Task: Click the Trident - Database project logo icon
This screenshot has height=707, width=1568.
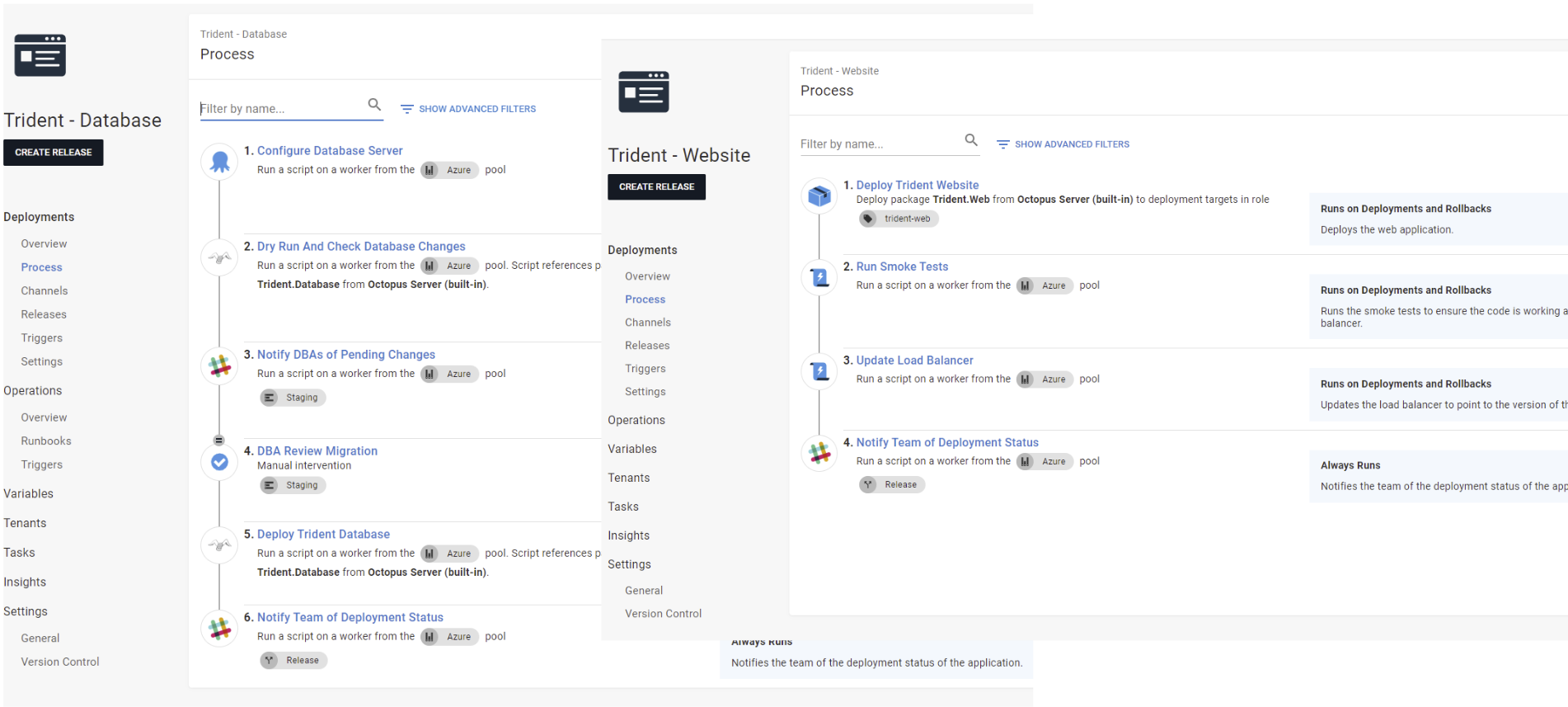Action: coord(40,55)
